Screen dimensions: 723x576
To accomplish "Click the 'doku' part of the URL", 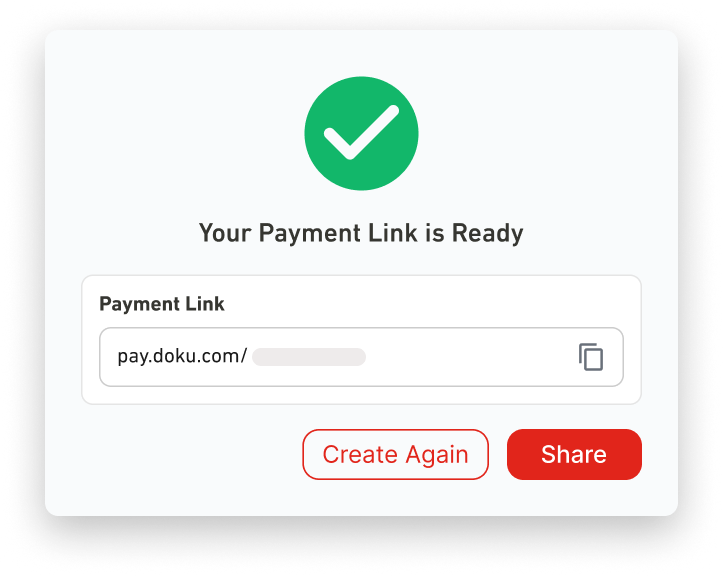I will (170, 356).
